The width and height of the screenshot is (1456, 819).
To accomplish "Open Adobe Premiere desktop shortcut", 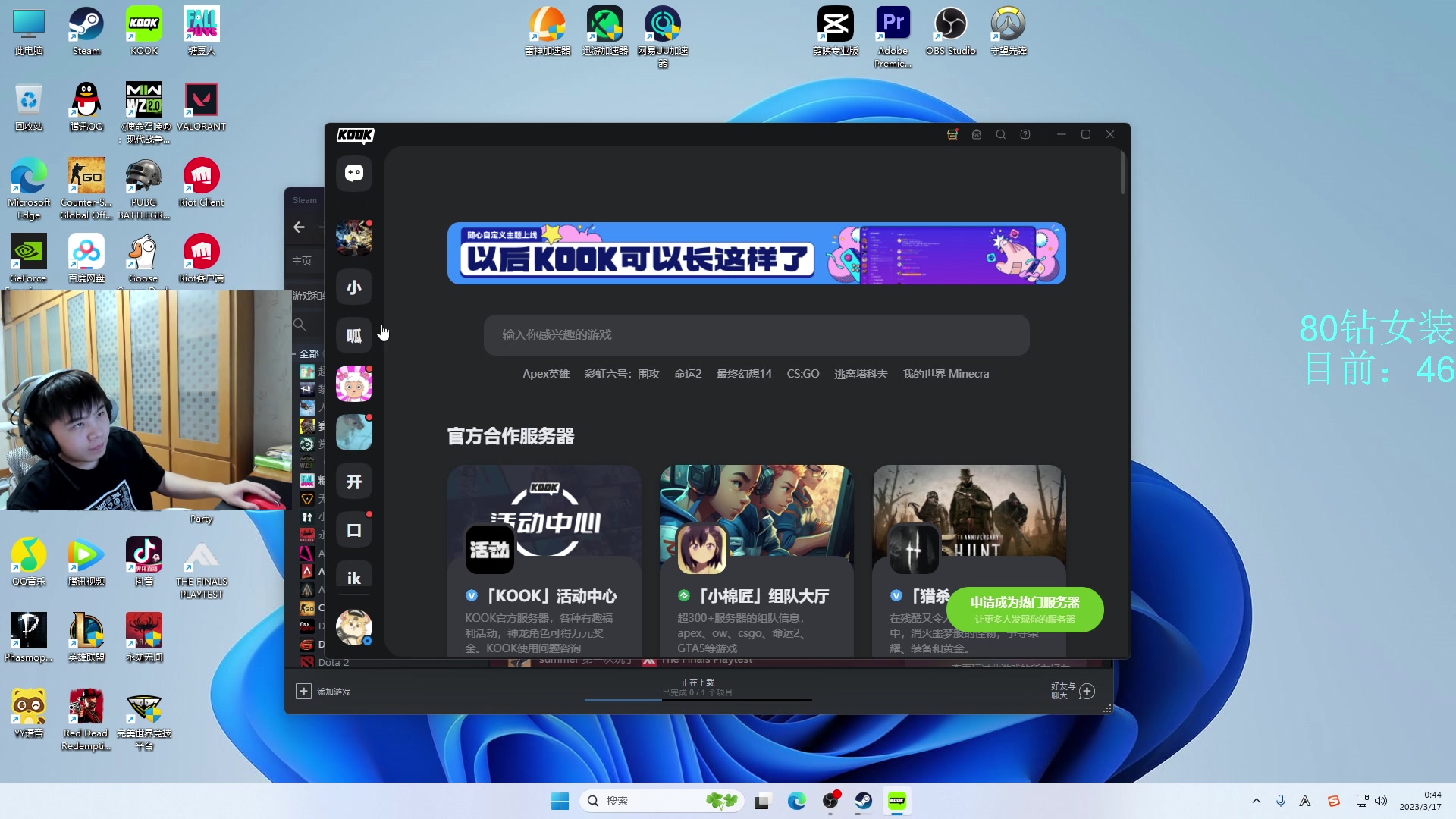I will click(893, 37).
